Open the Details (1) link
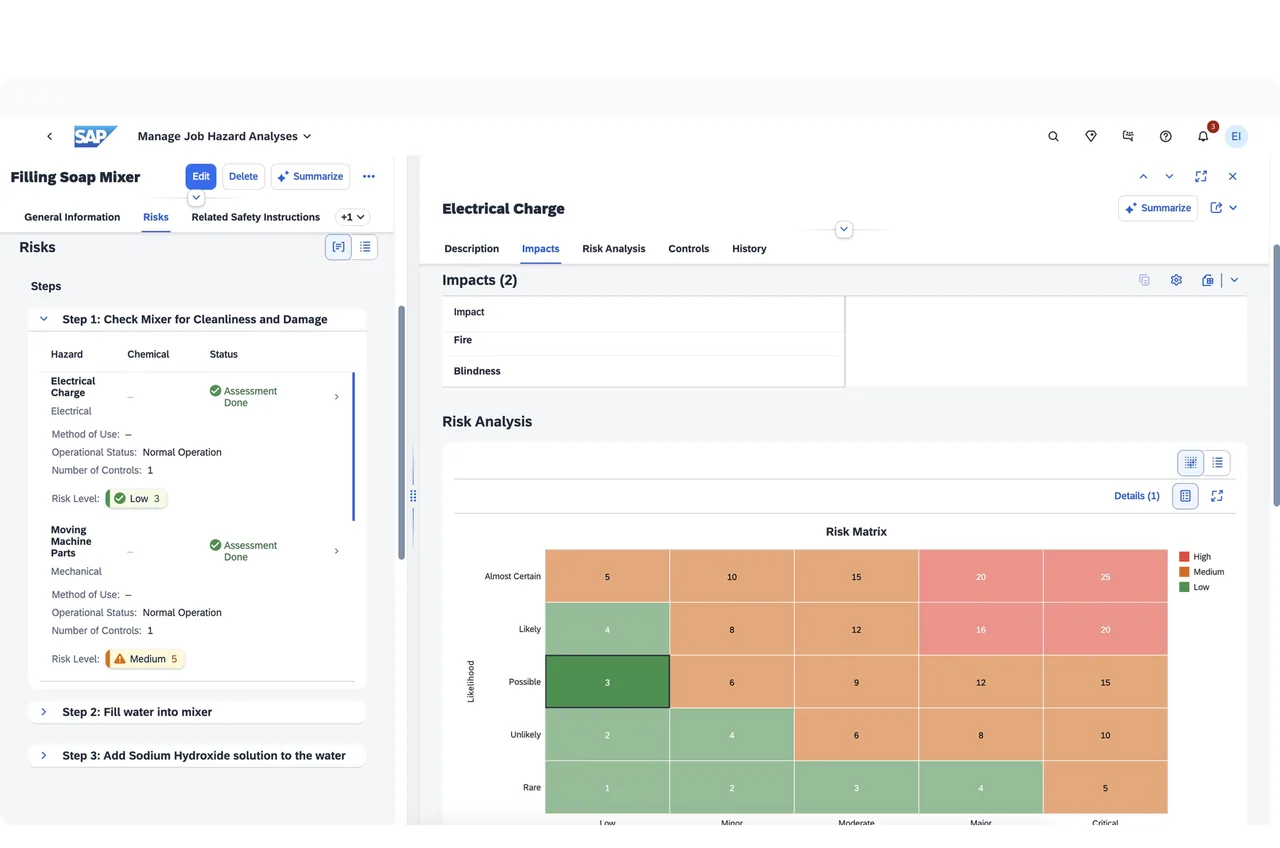Screen dimensions: 1280x848 coord(1137,496)
